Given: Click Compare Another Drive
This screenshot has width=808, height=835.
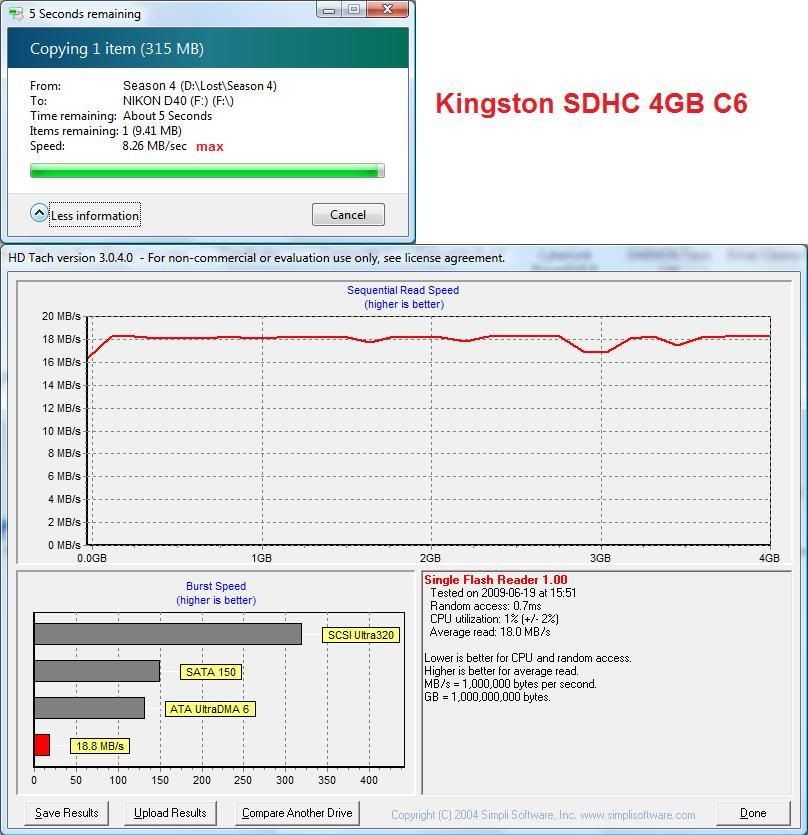Looking at the screenshot, I should coord(296,812).
